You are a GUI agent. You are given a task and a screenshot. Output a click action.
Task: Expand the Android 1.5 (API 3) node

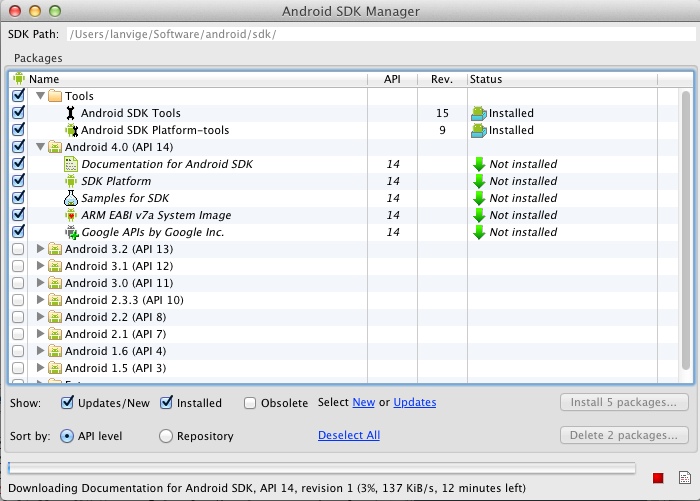(40, 367)
